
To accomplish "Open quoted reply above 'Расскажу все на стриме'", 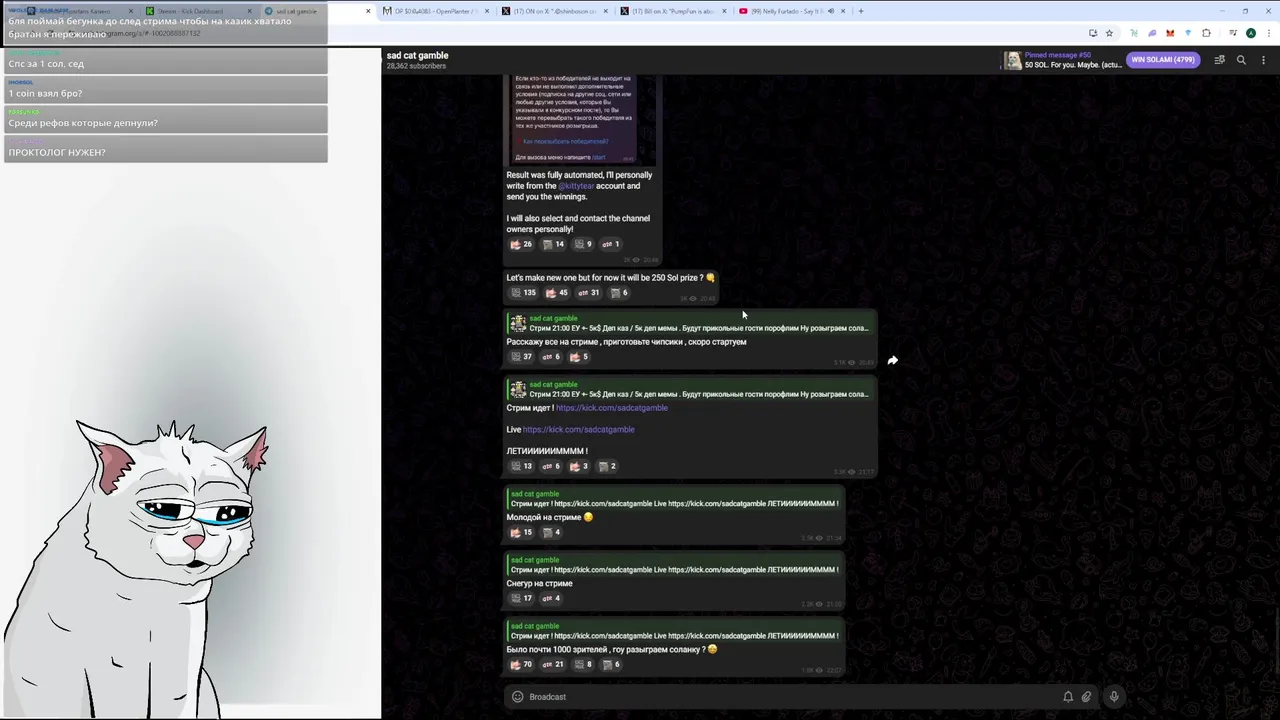I will coord(688,323).
